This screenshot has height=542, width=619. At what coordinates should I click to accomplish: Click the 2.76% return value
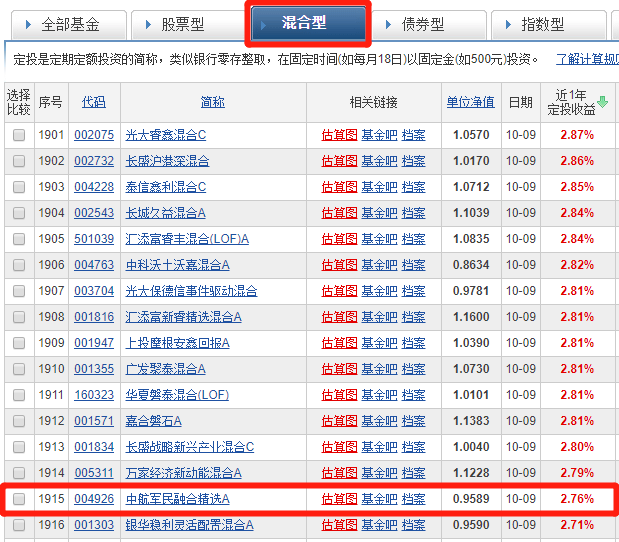(x=577, y=499)
